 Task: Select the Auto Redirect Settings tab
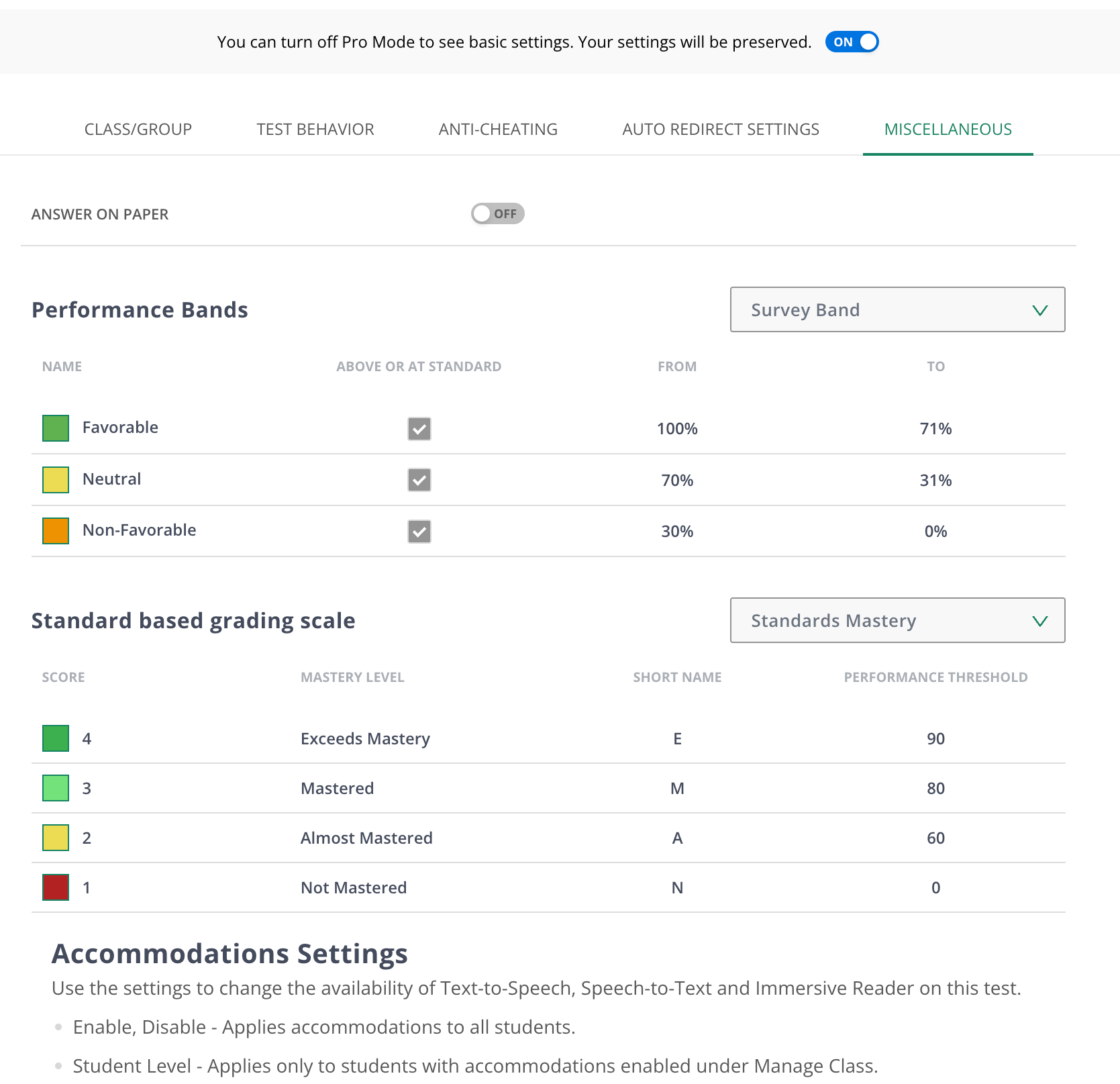click(x=721, y=129)
